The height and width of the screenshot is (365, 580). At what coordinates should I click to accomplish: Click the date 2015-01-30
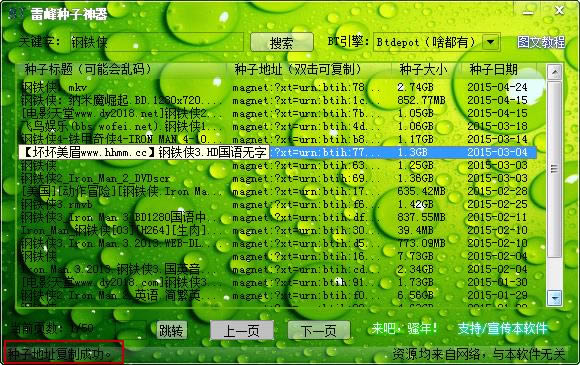[497, 283]
